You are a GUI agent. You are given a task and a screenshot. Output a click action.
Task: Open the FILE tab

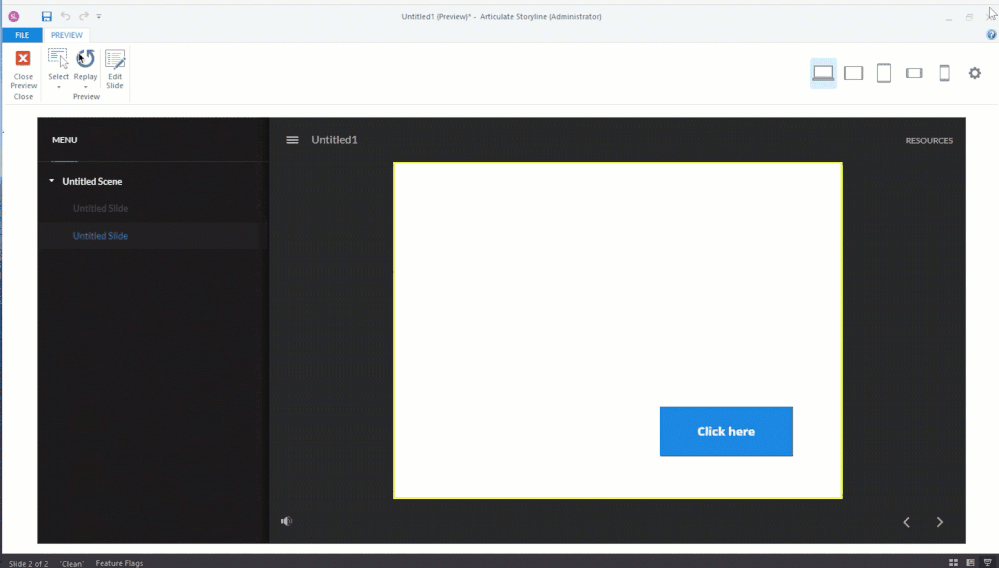[22, 35]
